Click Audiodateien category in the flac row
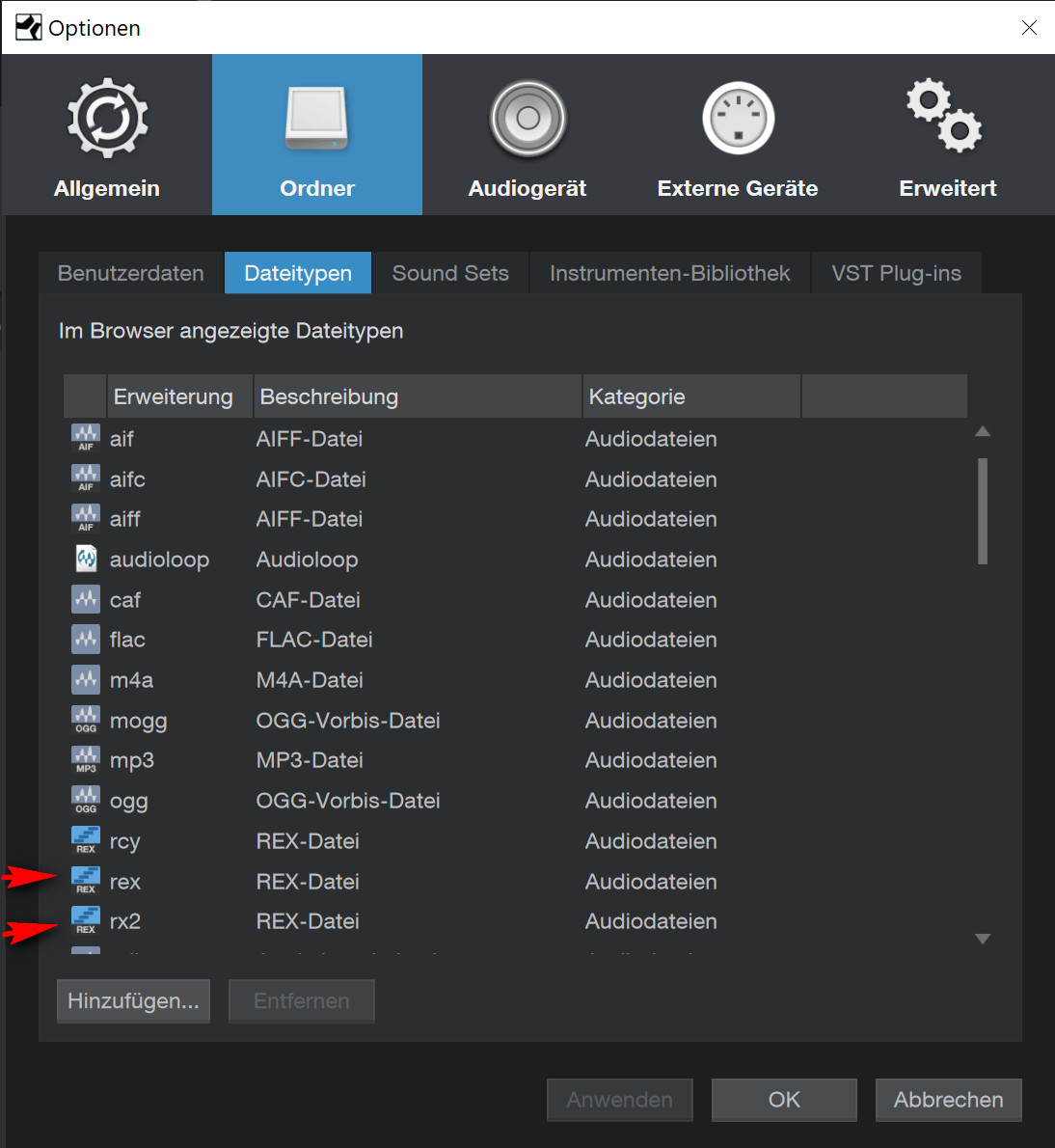This screenshot has height=1148, width=1055. 651,640
